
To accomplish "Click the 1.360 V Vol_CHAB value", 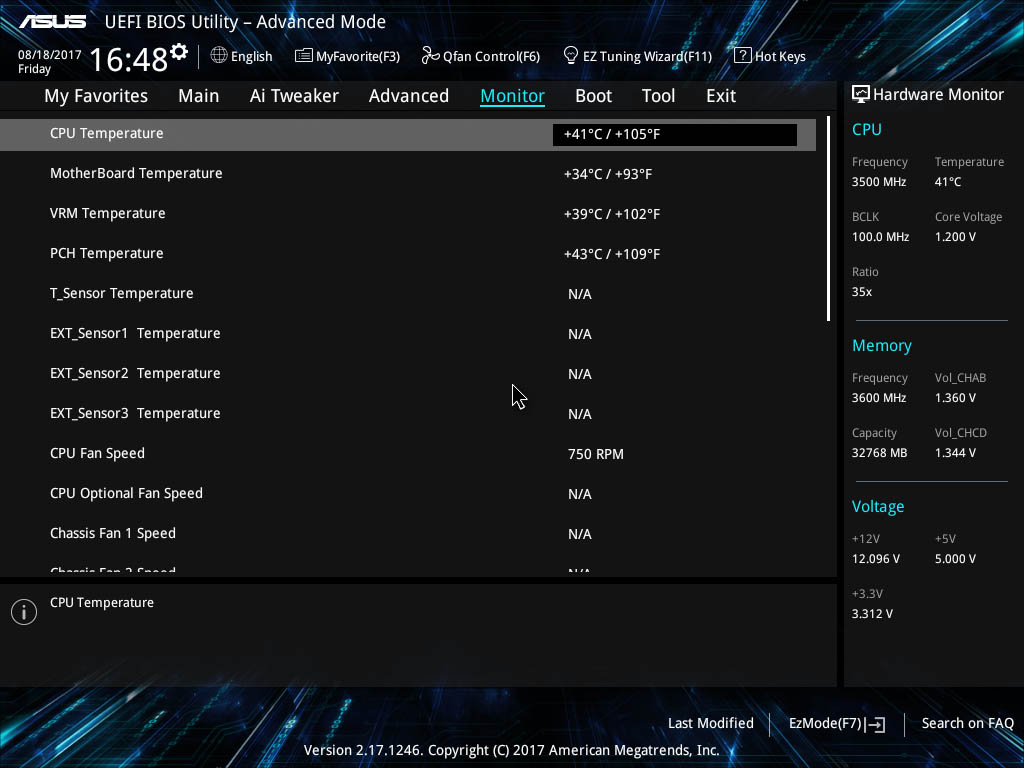I will tap(955, 398).
